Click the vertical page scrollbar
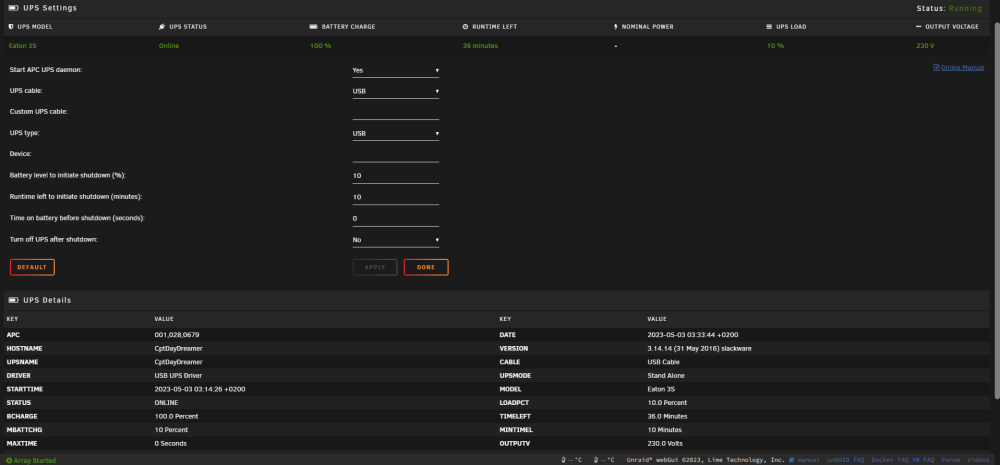 click(x=997, y=210)
